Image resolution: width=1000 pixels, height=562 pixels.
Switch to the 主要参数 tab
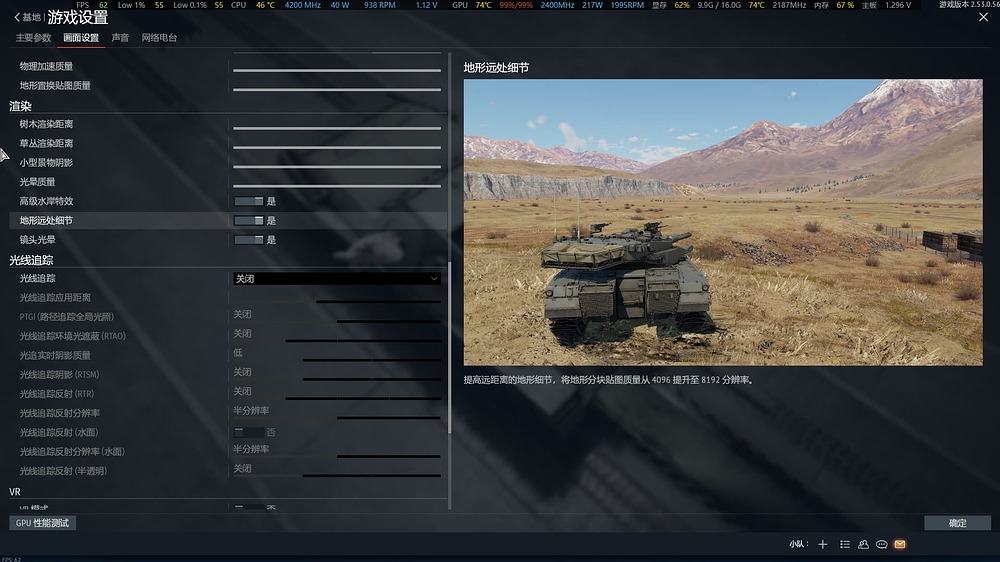33,38
